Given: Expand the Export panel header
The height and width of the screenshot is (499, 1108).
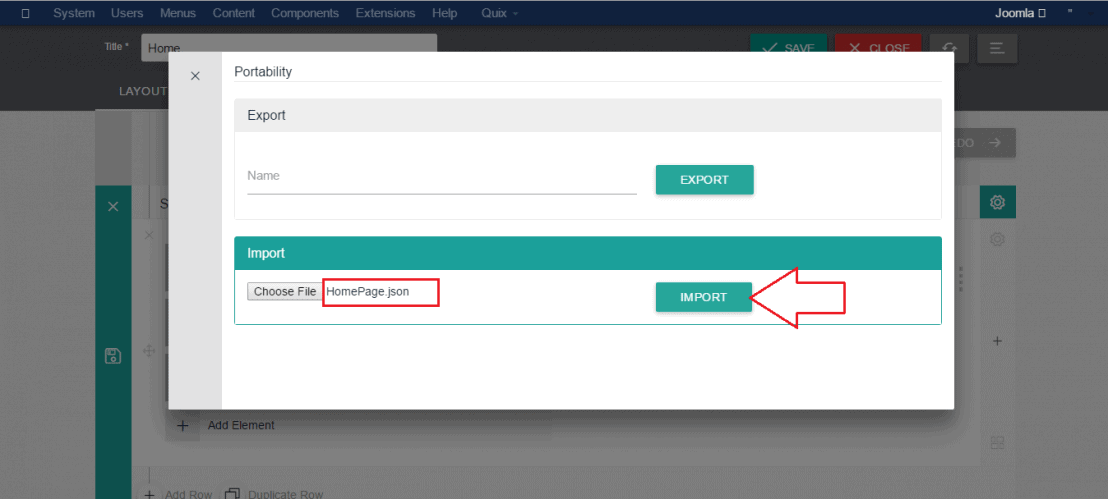Looking at the screenshot, I should pos(587,116).
